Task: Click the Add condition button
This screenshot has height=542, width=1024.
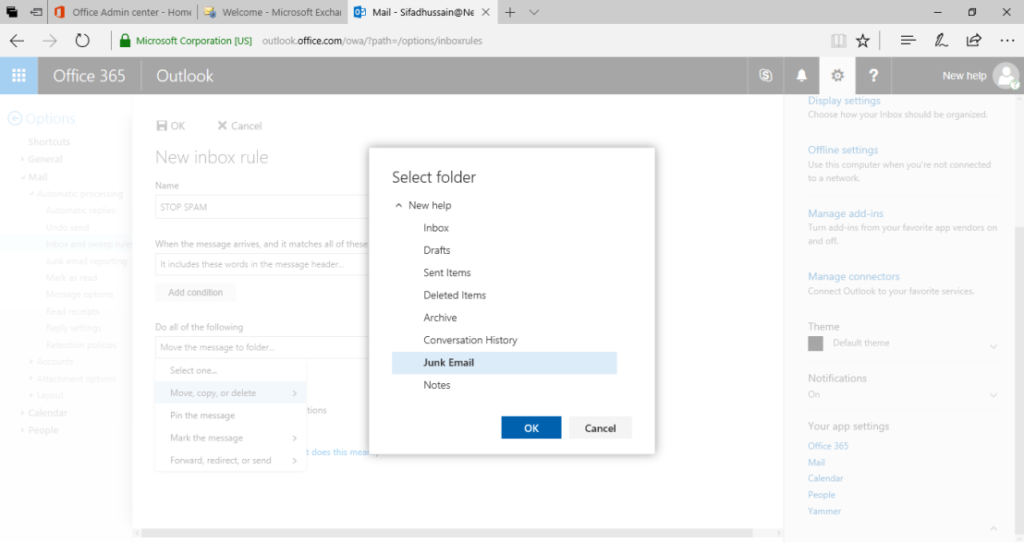Action: coord(195,293)
